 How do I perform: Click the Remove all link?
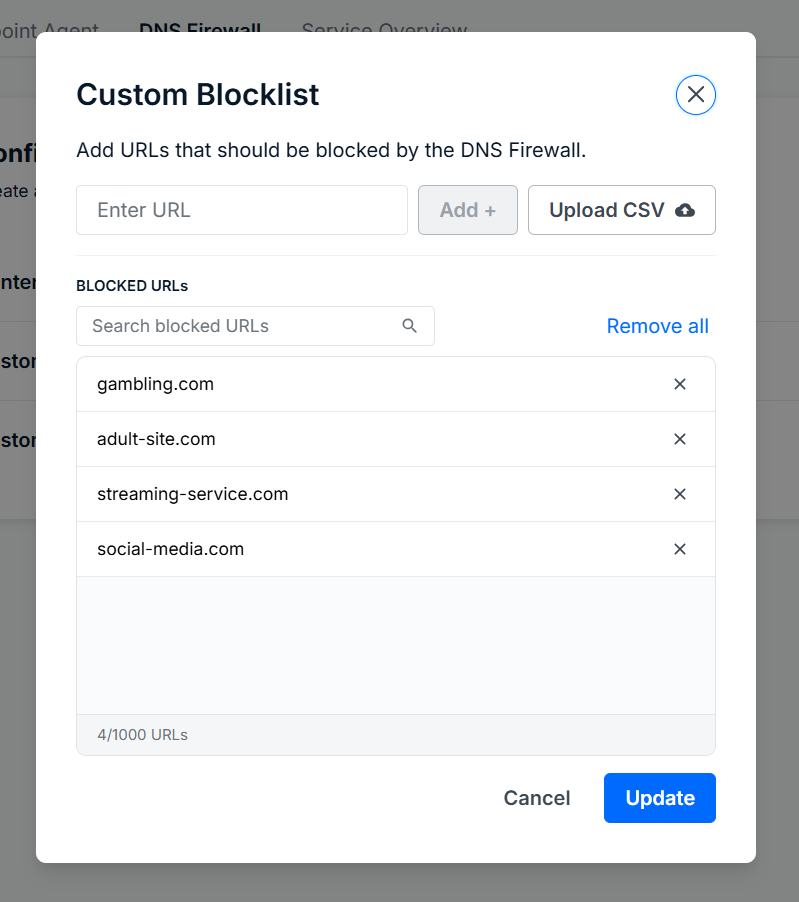click(x=657, y=326)
